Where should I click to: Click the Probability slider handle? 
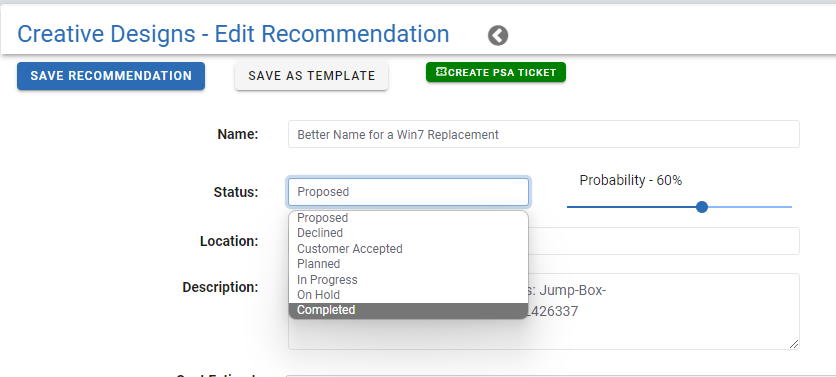pyautogui.click(x=702, y=207)
